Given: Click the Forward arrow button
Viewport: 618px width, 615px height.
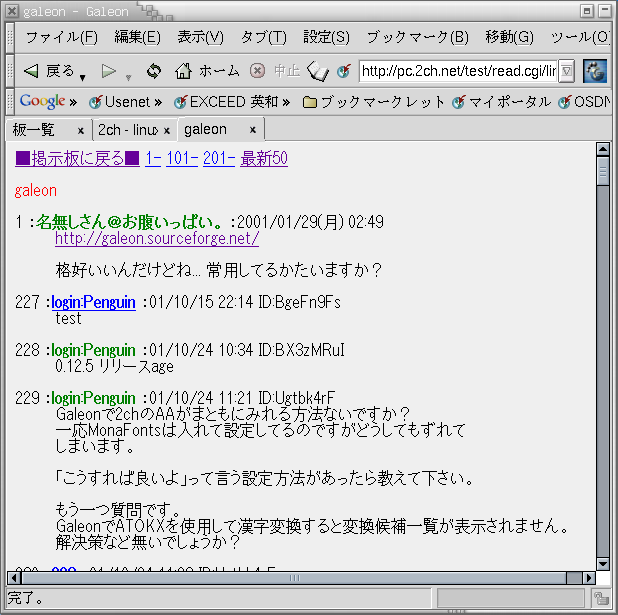Looking at the screenshot, I should click(109, 71).
